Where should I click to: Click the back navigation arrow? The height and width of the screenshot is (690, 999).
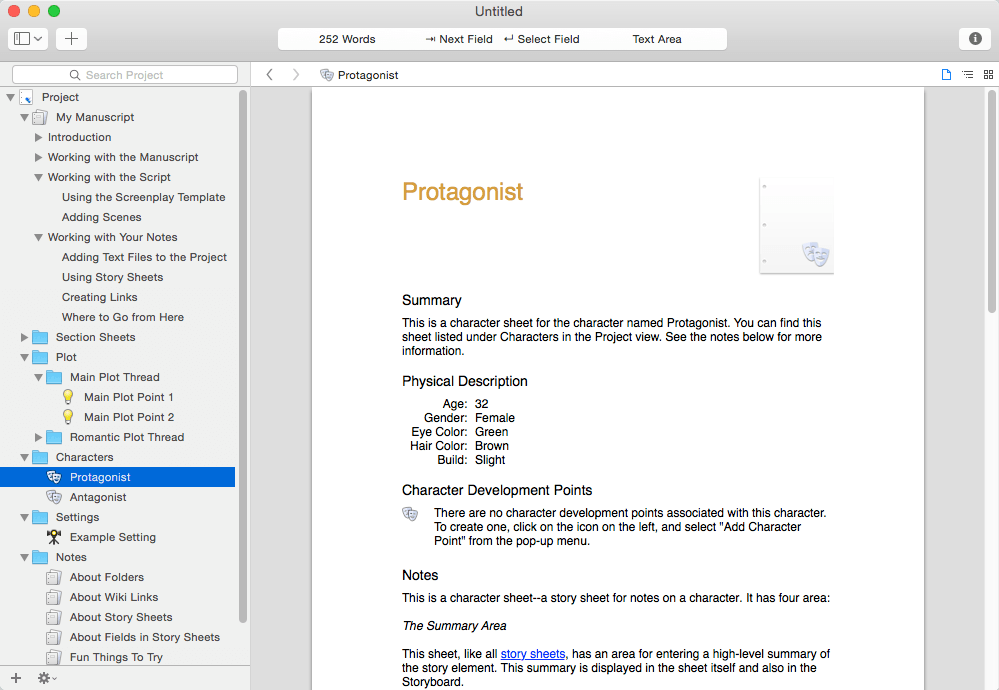pyautogui.click(x=269, y=75)
